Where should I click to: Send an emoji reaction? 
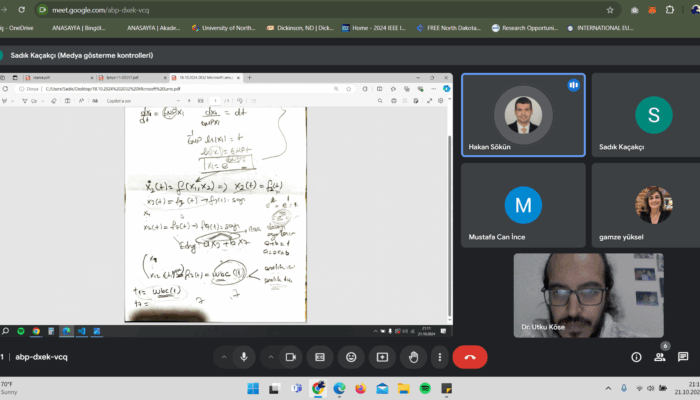pyautogui.click(x=351, y=356)
